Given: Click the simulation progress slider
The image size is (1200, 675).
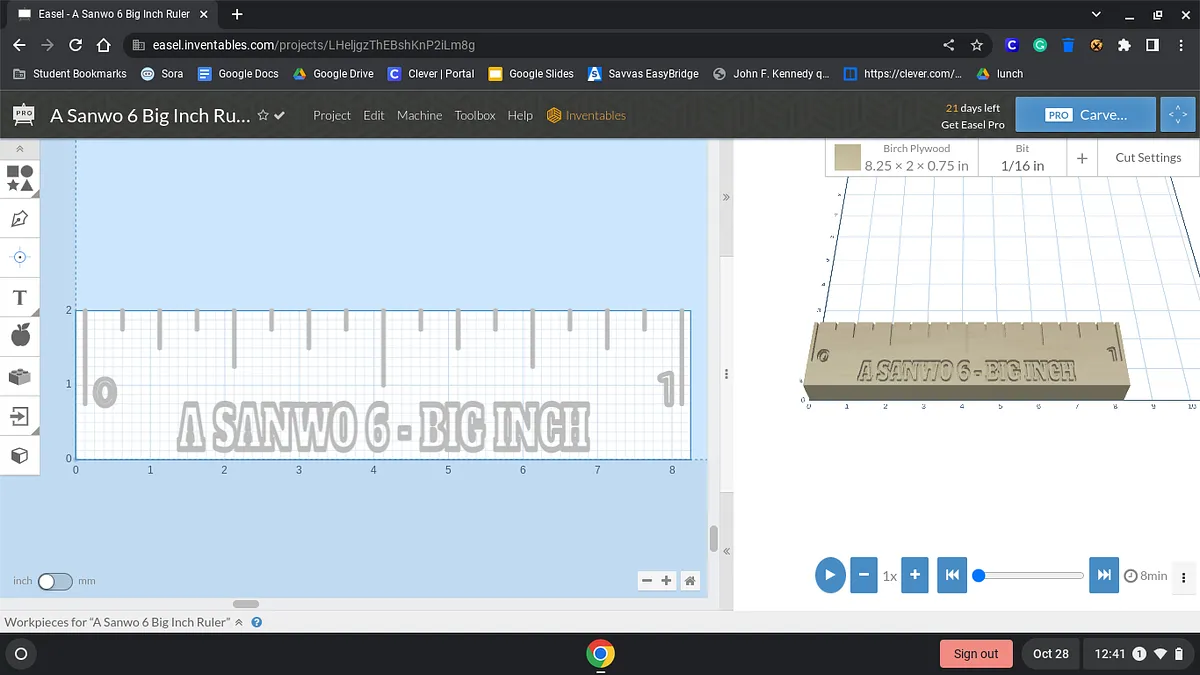Looking at the screenshot, I should [1030, 576].
